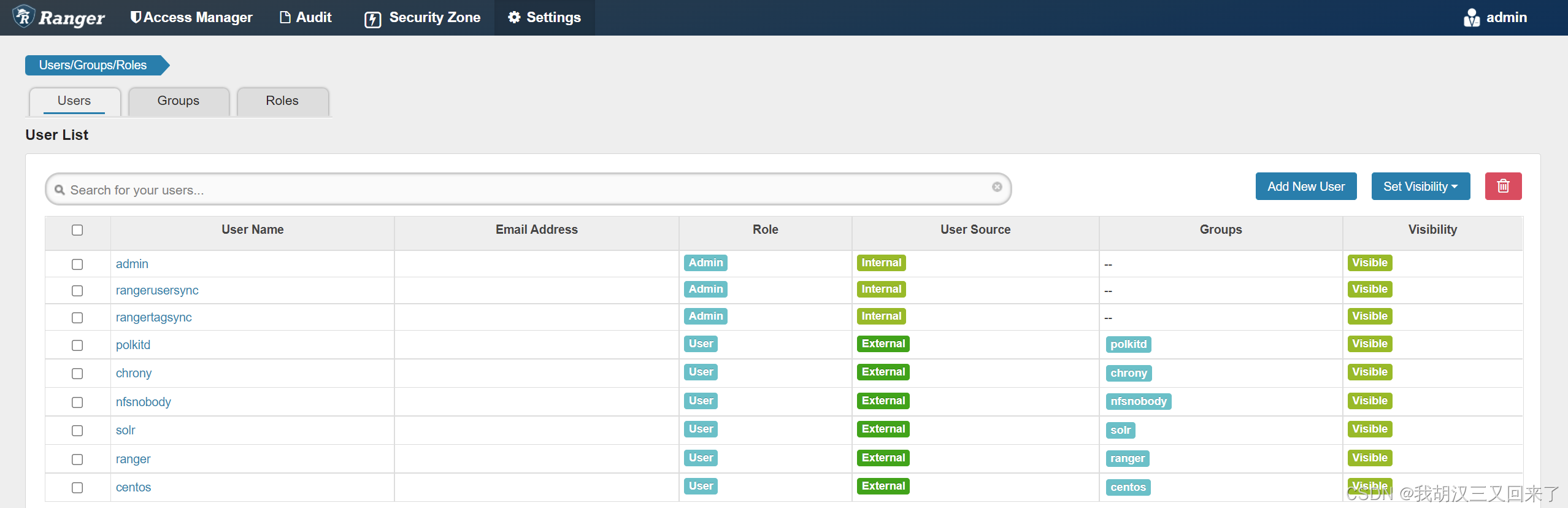Click the Internal source badge for admin
1568x508 pixels.
point(882,263)
